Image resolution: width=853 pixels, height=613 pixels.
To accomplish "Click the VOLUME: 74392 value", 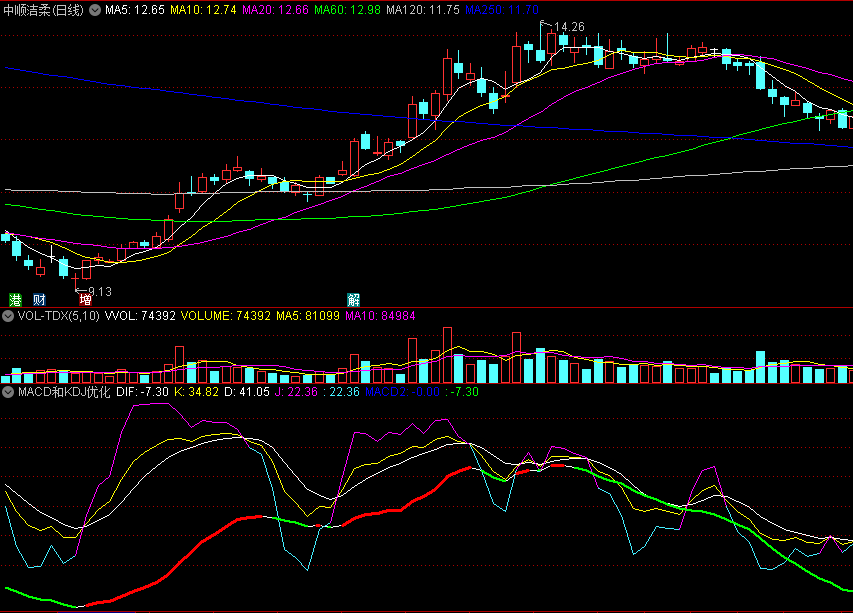I will point(226,316).
